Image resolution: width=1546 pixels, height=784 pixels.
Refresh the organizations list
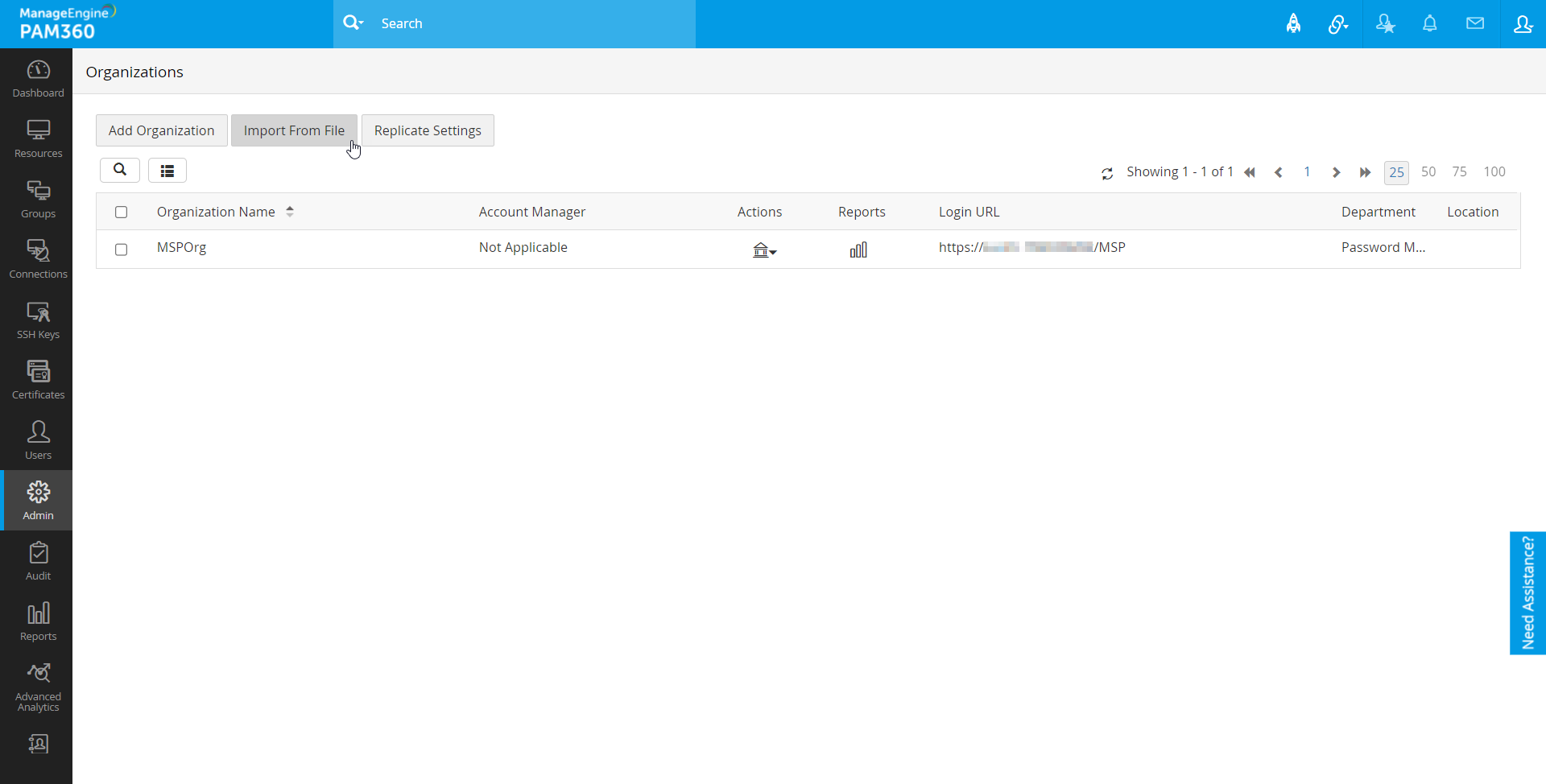1107,173
